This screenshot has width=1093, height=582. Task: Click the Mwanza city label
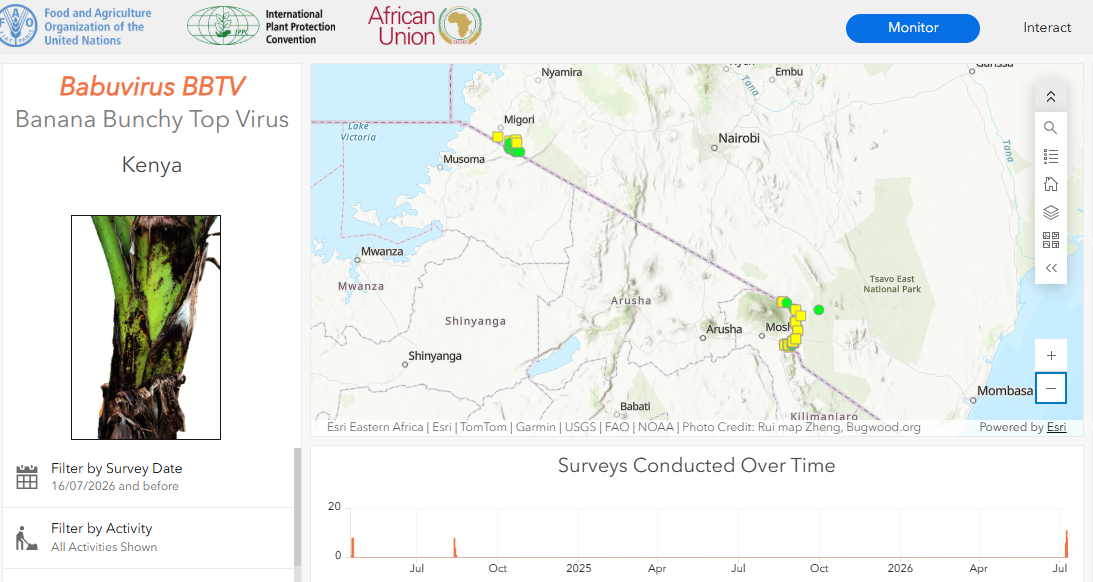click(382, 251)
